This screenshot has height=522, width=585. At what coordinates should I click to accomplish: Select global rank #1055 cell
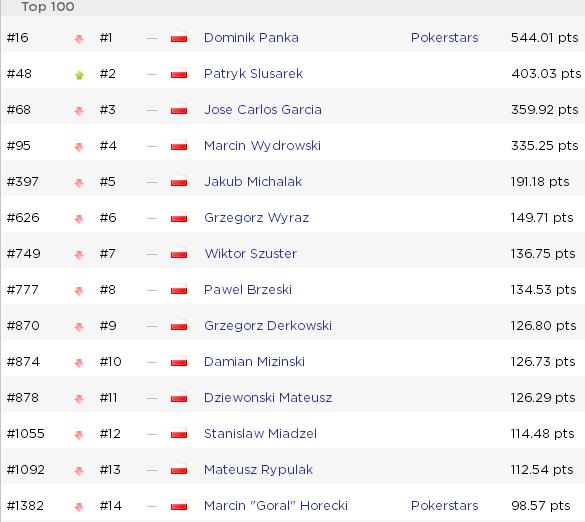[x=26, y=434]
